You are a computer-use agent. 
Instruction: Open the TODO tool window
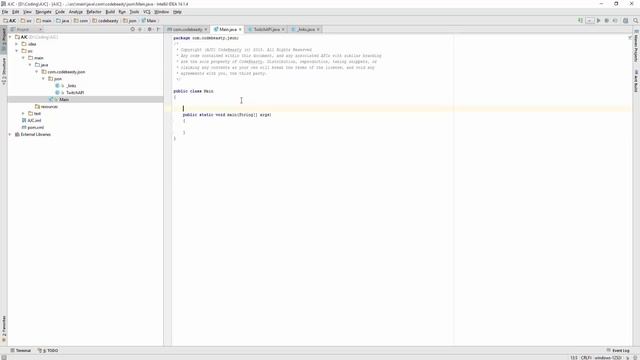48,350
